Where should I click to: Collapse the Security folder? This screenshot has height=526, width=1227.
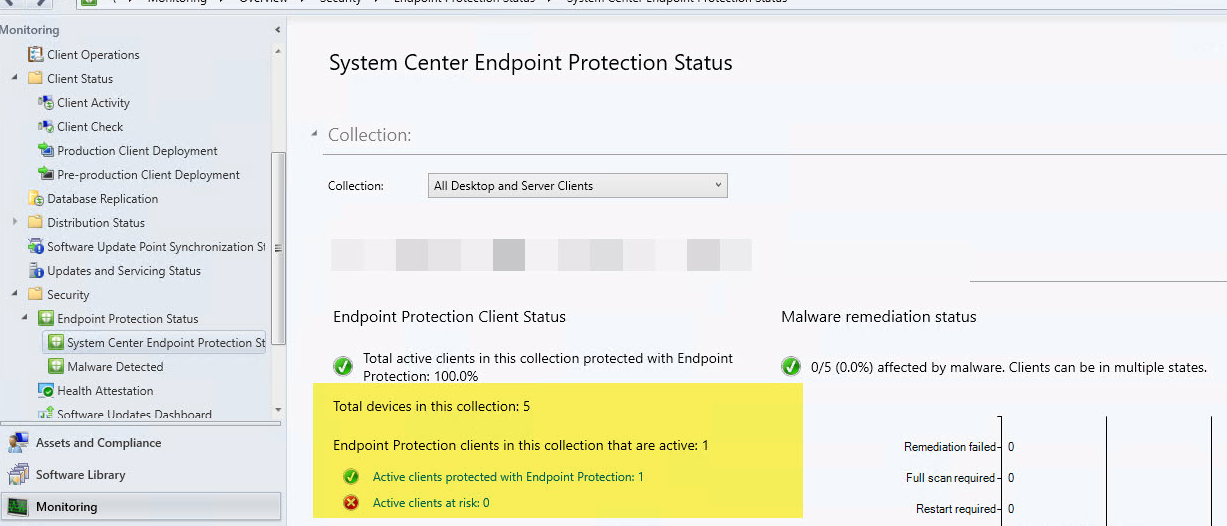pyautogui.click(x=15, y=295)
